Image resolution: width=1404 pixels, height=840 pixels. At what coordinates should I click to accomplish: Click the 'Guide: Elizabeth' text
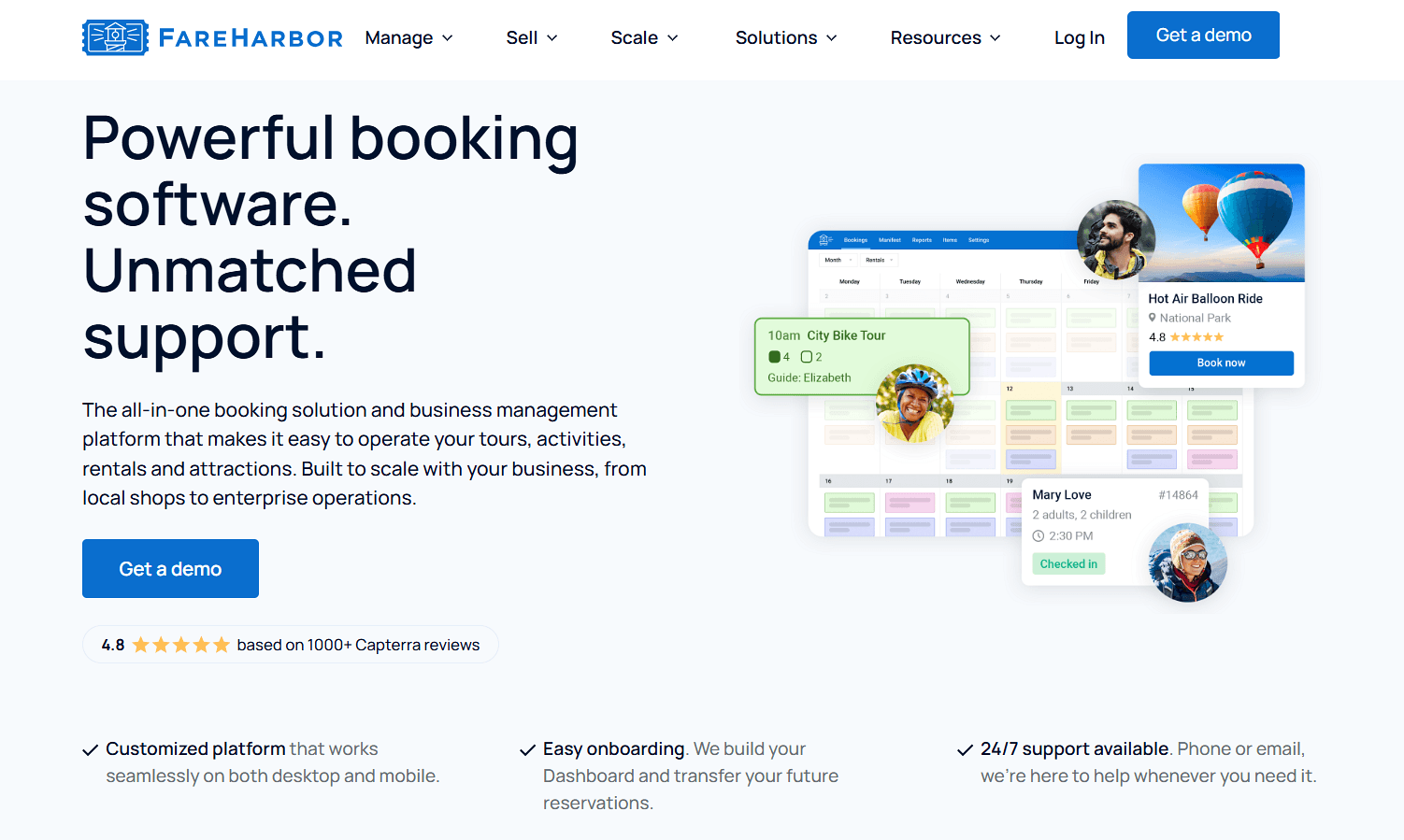[x=809, y=378]
